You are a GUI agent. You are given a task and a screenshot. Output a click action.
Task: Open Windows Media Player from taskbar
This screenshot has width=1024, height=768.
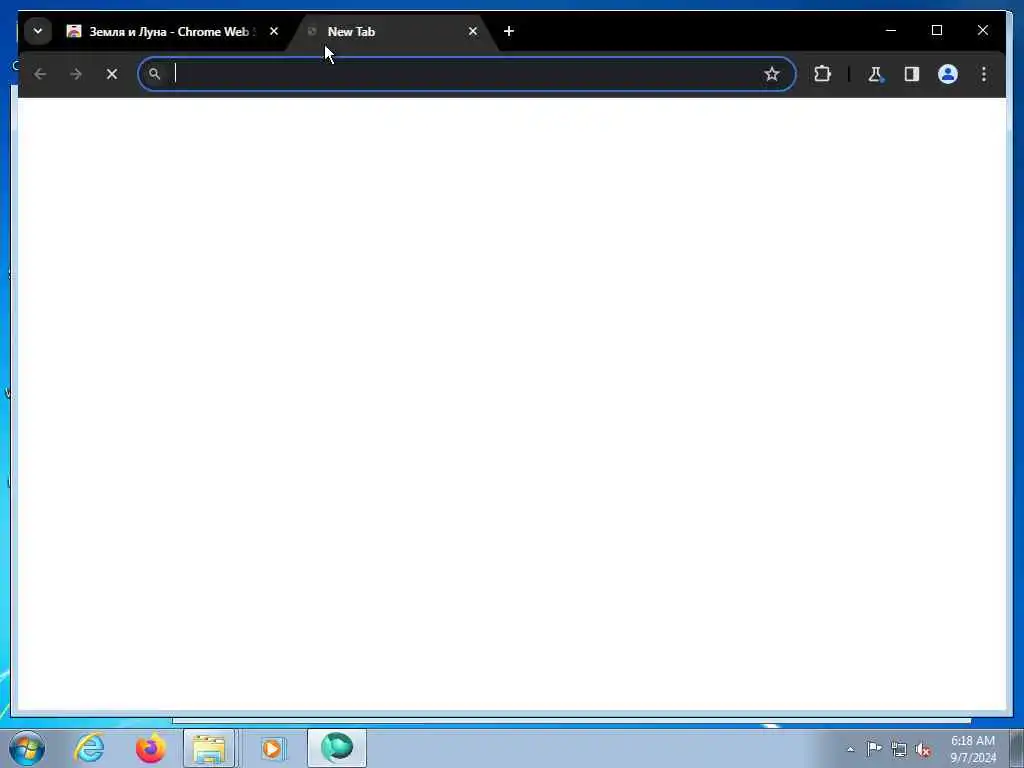[273, 748]
